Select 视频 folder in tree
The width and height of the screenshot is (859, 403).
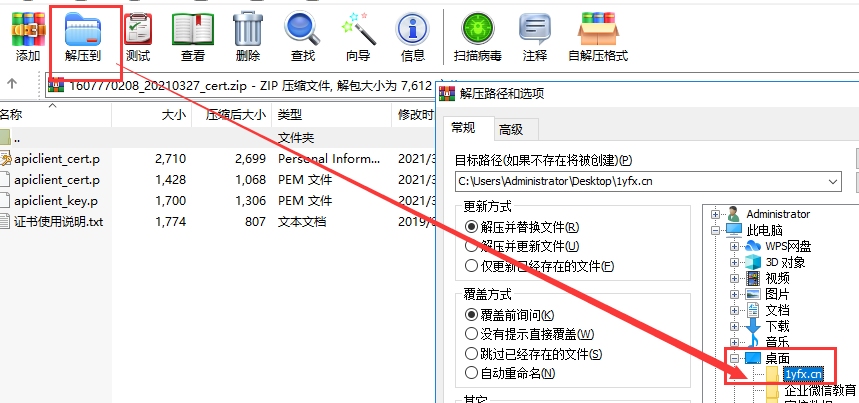pos(777,278)
